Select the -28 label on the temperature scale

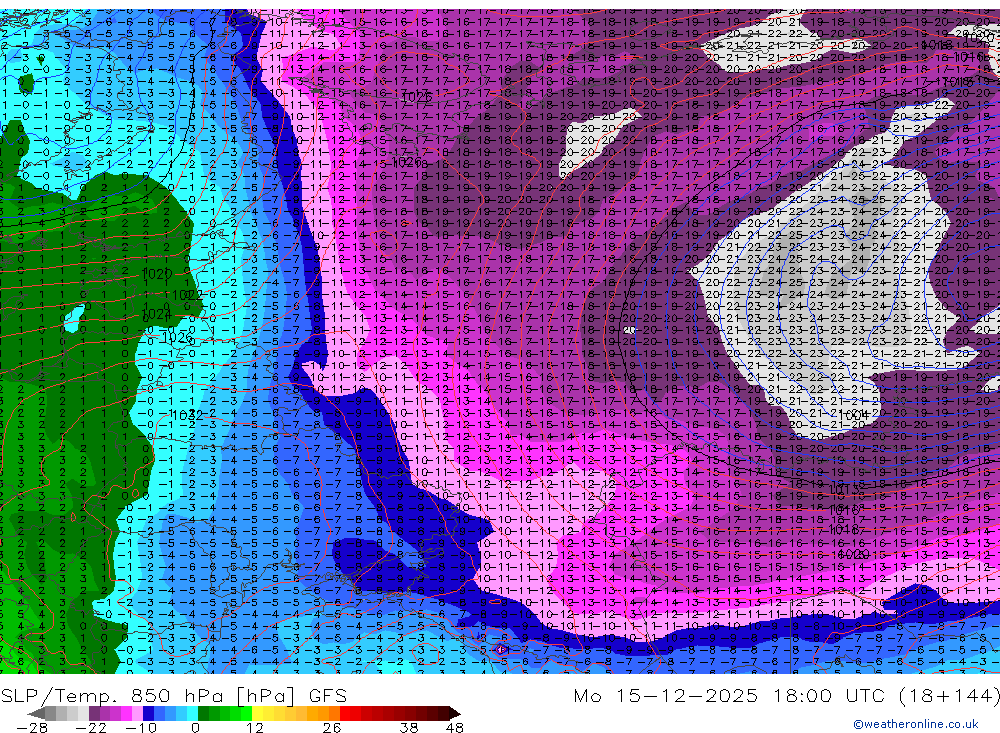(x=32, y=728)
